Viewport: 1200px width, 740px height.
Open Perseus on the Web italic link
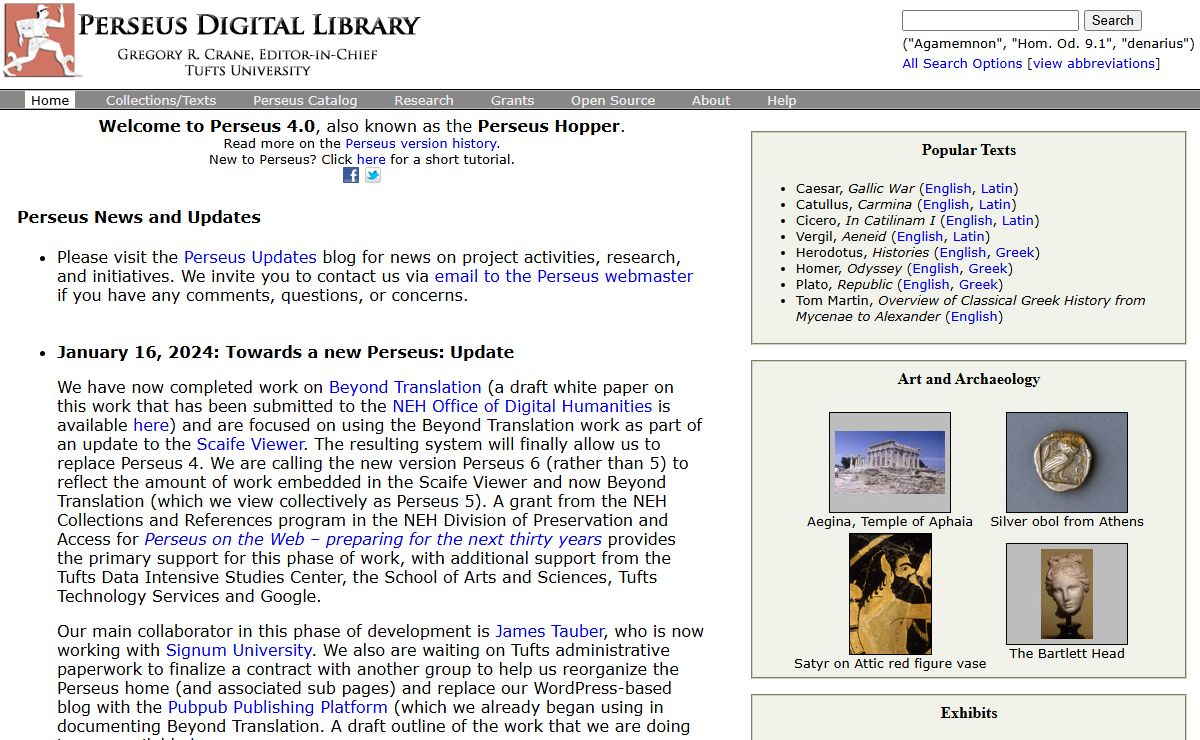[373, 539]
